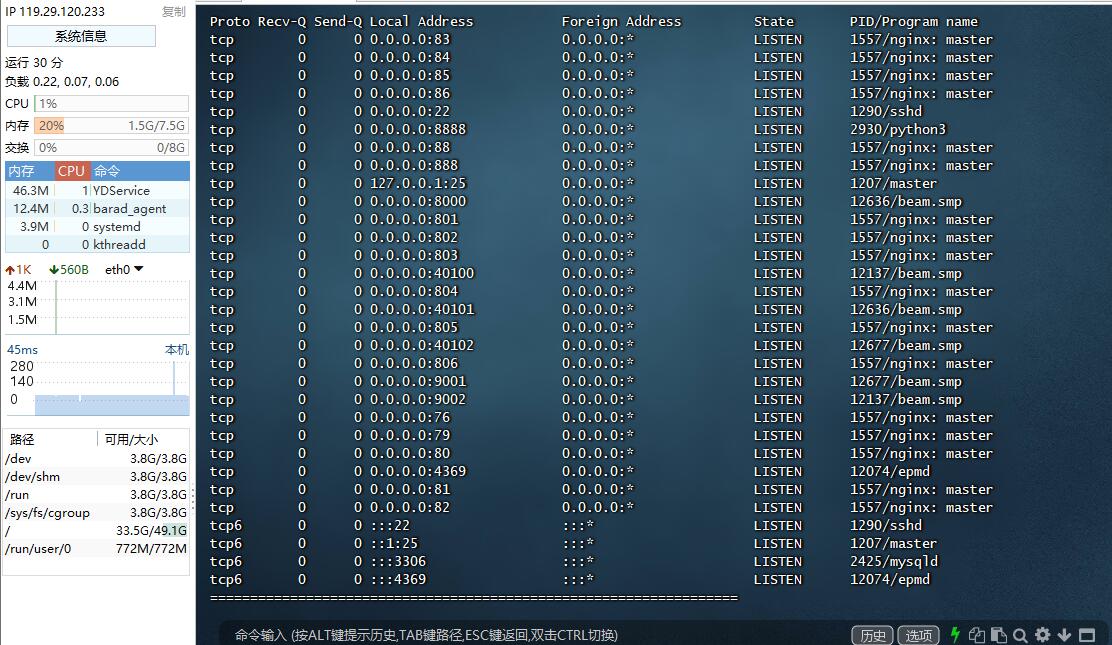1112x645 pixels.
Task: Click 2425/mysqld in terminal output
Action: pyautogui.click(x=894, y=561)
